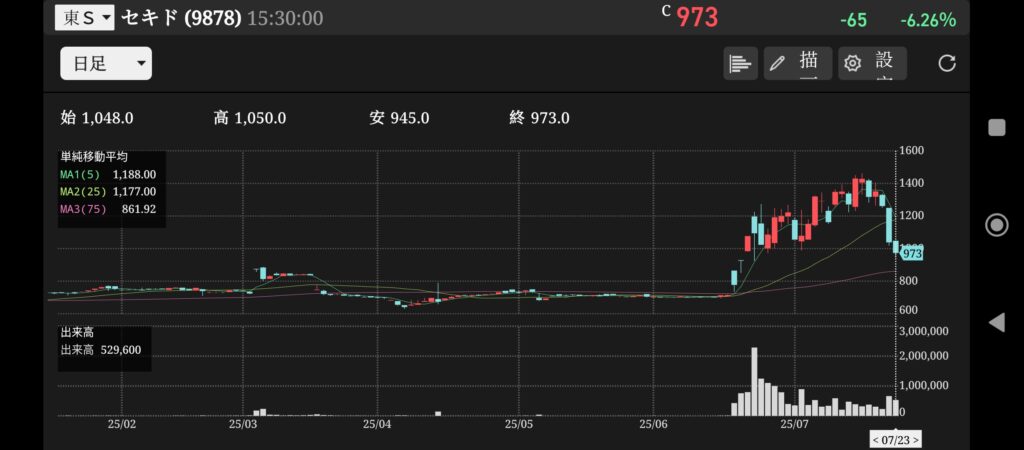Open the 東S market dropdown
The width and height of the screenshot is (1024, 450).
pyautogui.click(x=84, y=17)
